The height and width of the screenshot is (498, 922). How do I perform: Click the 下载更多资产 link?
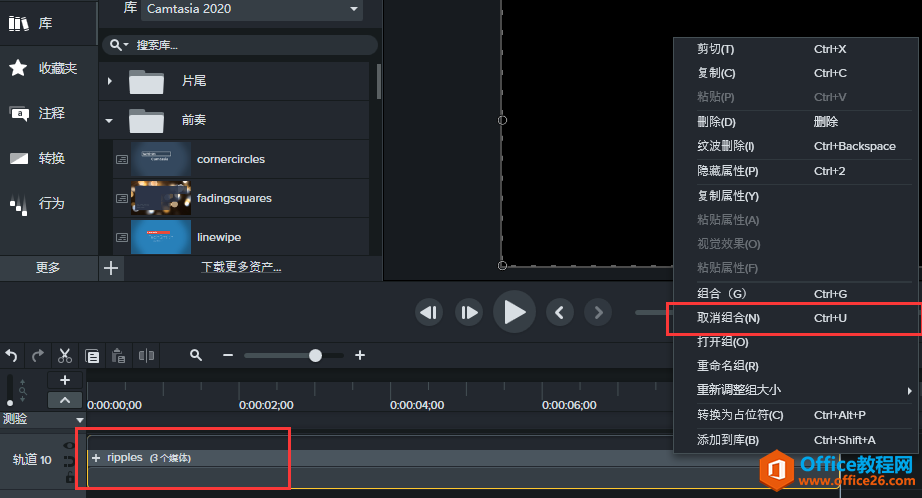click(241, 267)
